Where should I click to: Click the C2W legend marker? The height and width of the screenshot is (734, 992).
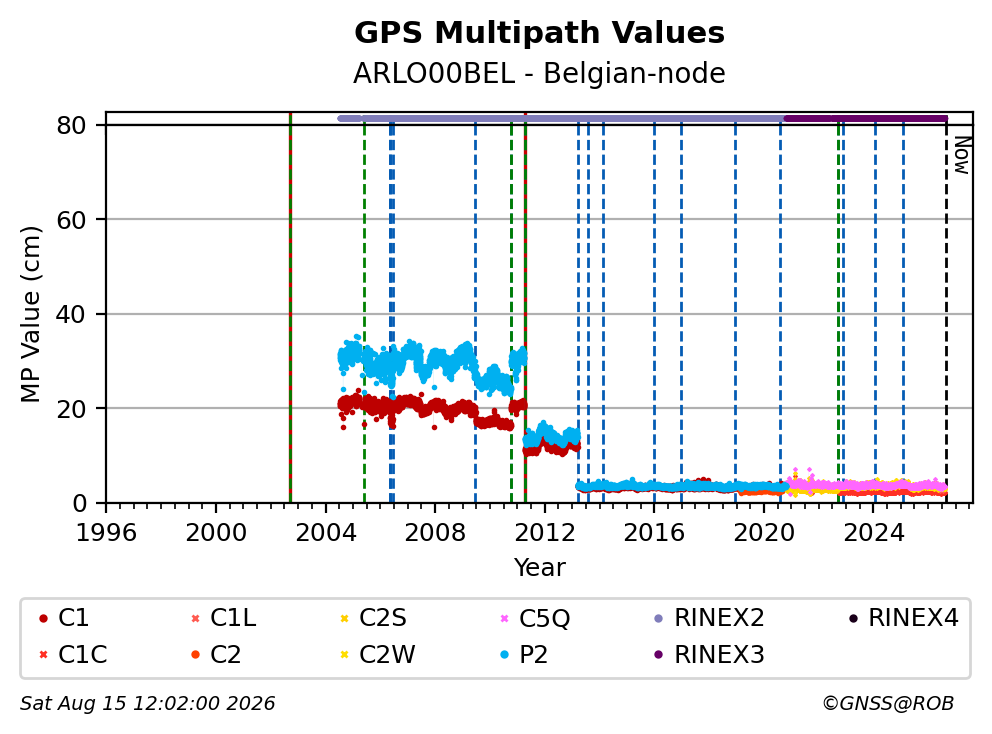[344, 655]
